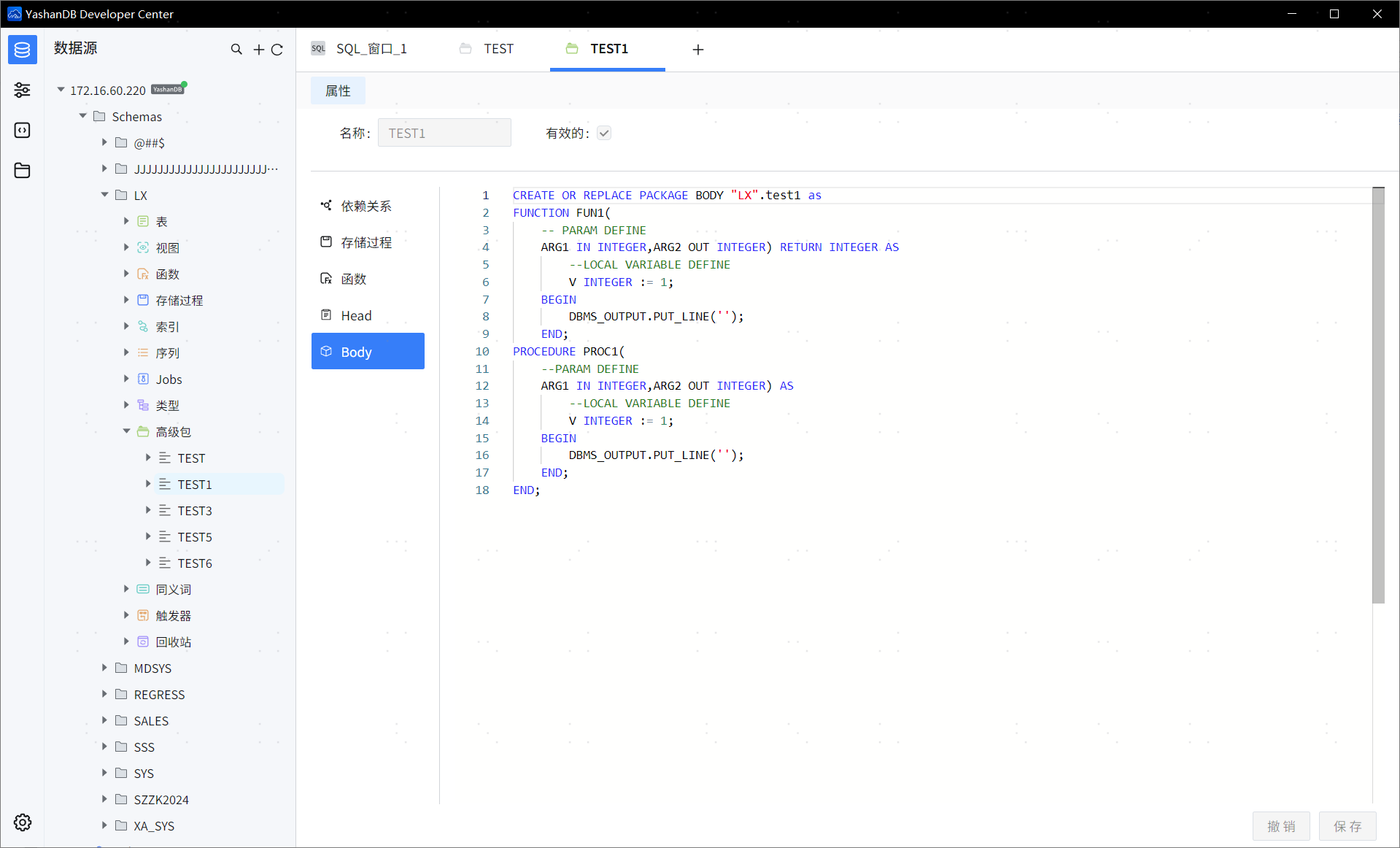Open a new tab with the plus button

click(x=697, y=50)
